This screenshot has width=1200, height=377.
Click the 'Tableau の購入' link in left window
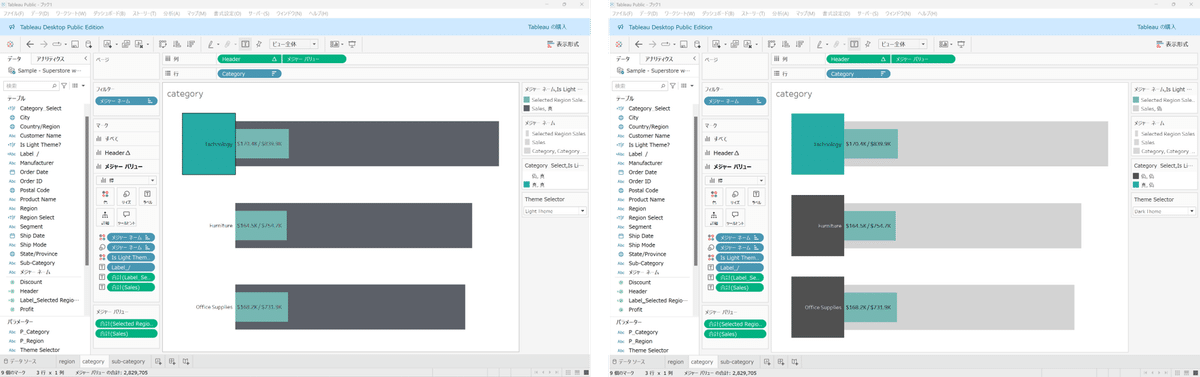point(546,28)
